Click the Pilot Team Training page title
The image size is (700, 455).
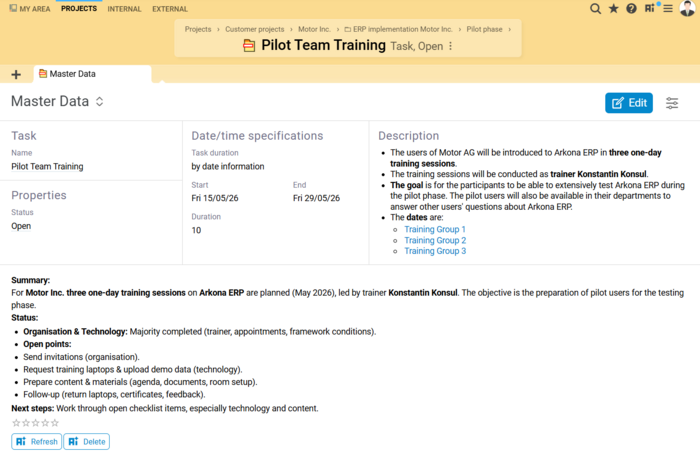pyautogui.click(x=323, y=45)
